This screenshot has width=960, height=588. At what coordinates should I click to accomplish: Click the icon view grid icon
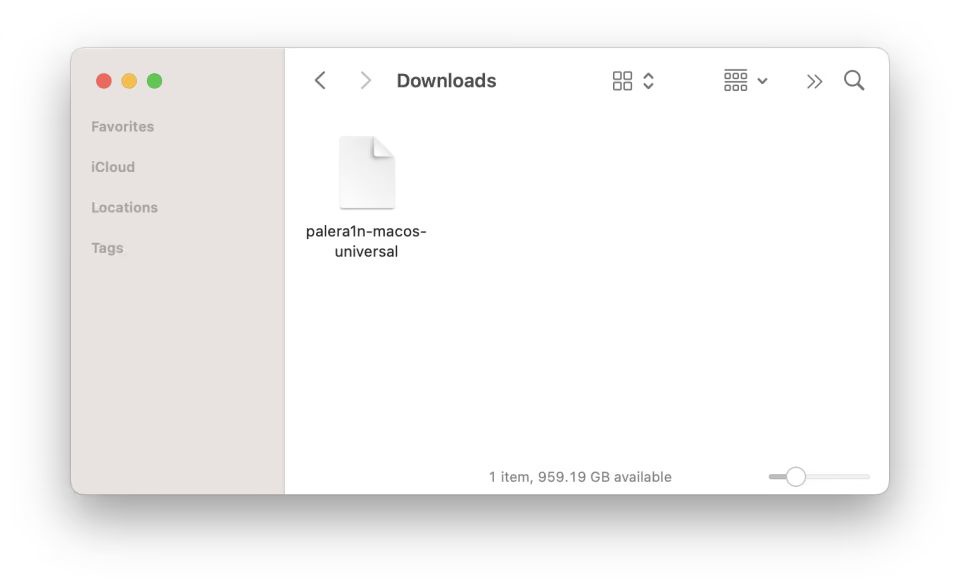tap(623, 80)
